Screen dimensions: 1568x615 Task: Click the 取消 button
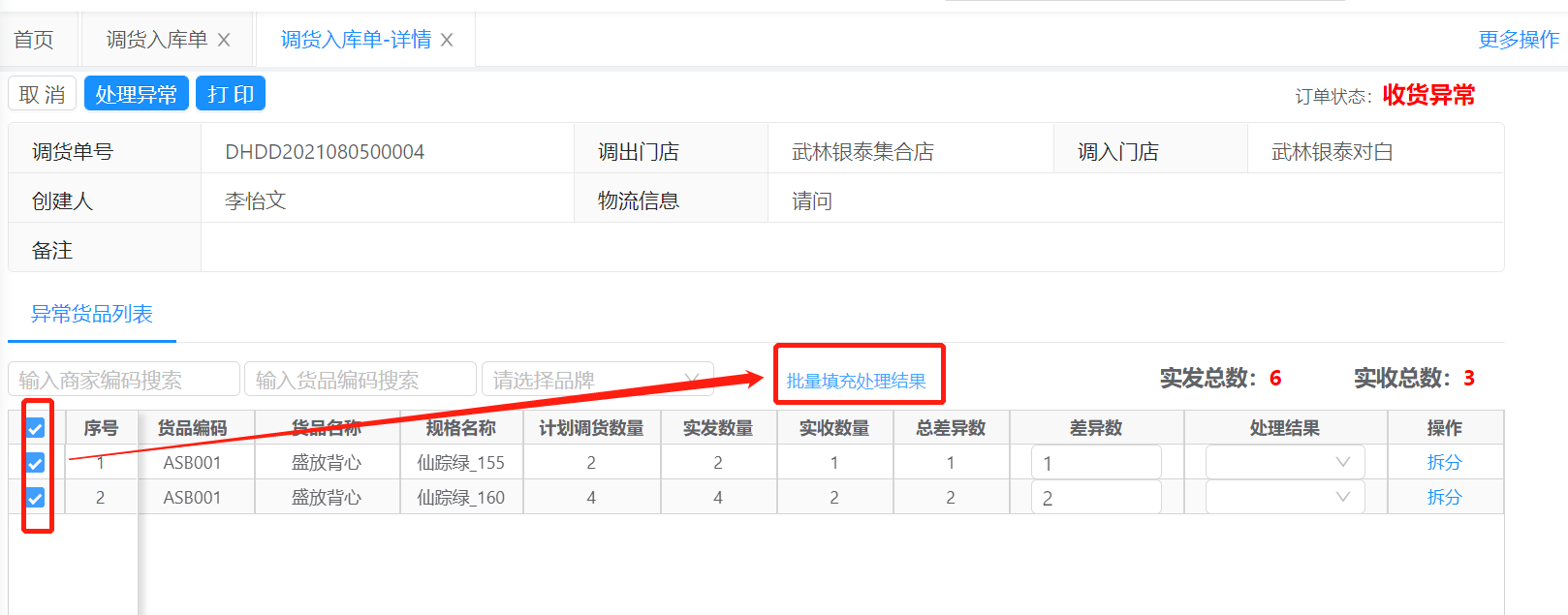(x=43, y=94)
